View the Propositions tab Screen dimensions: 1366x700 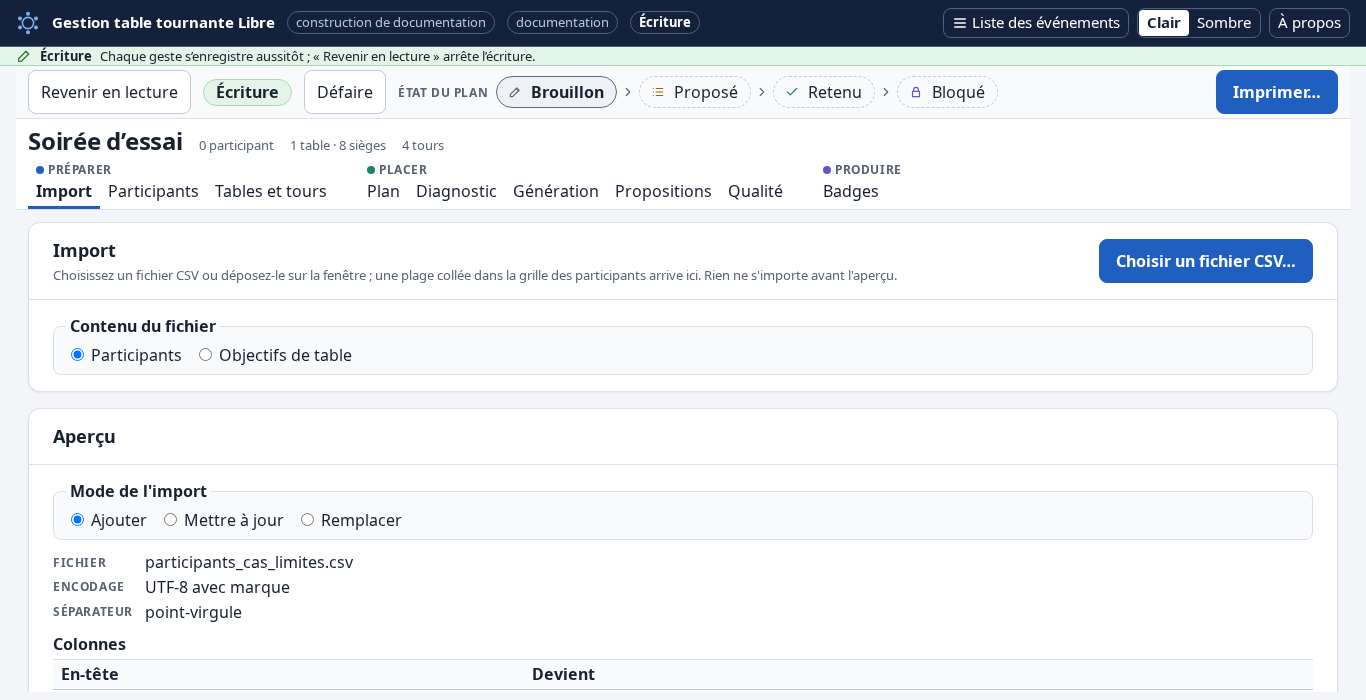tap(663, 191)
